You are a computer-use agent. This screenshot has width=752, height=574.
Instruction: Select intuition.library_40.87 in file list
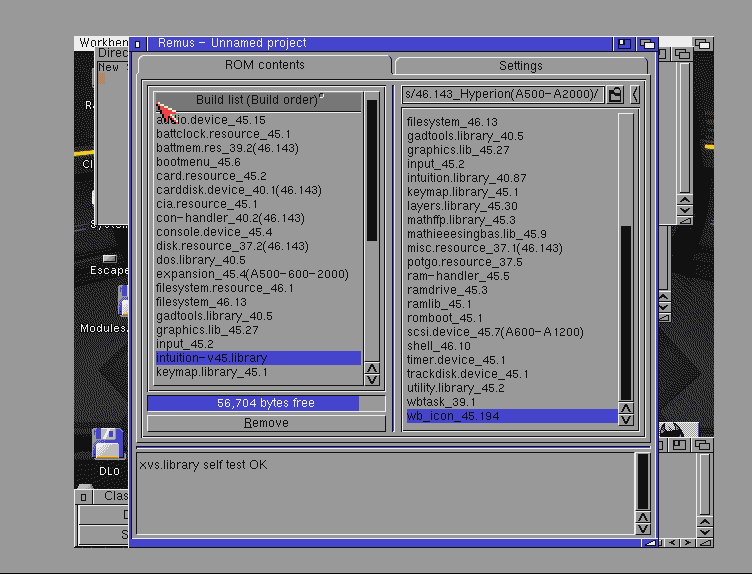click(x=466, y=178)
